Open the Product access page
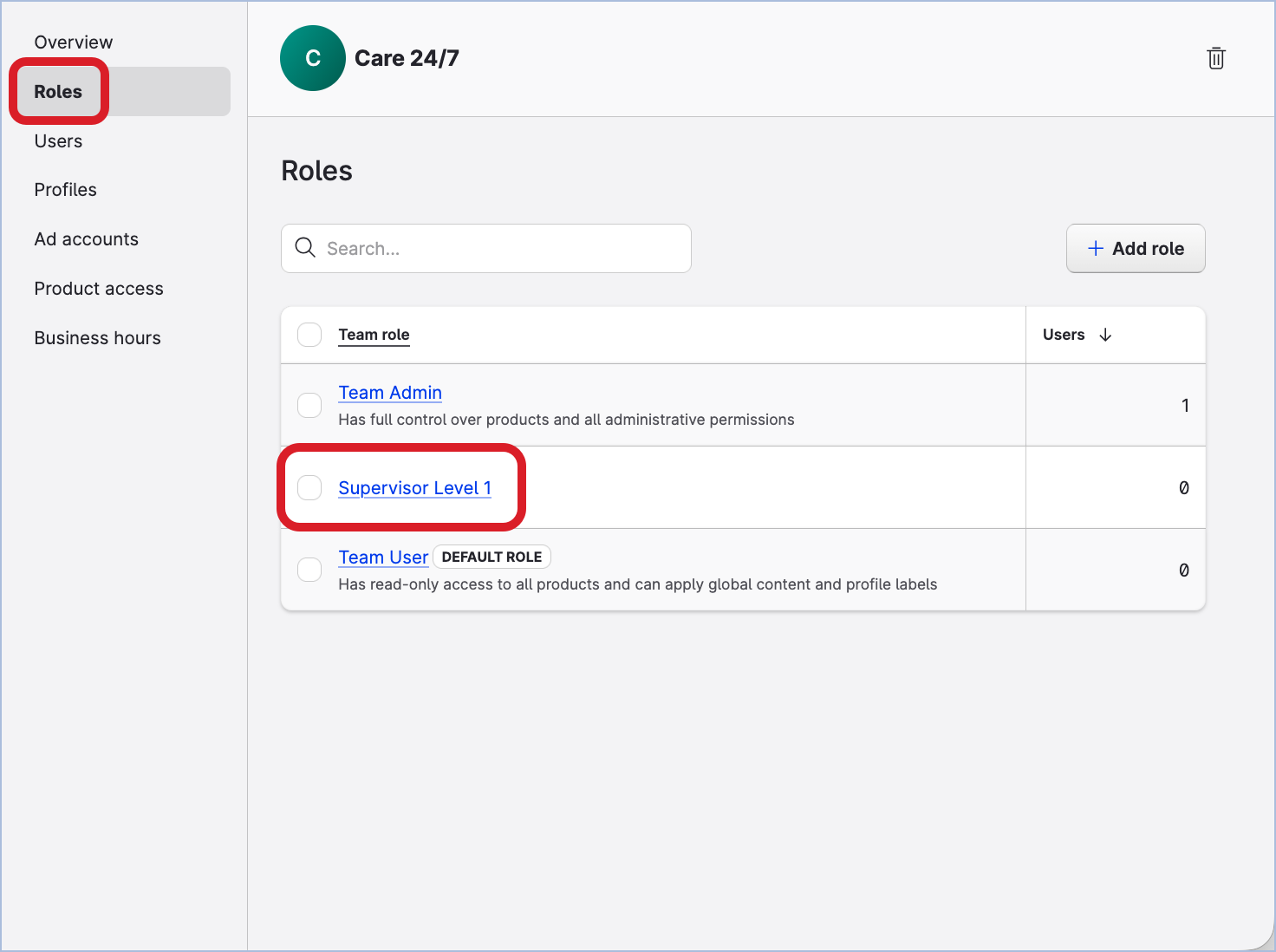 [x=99, y=289]
